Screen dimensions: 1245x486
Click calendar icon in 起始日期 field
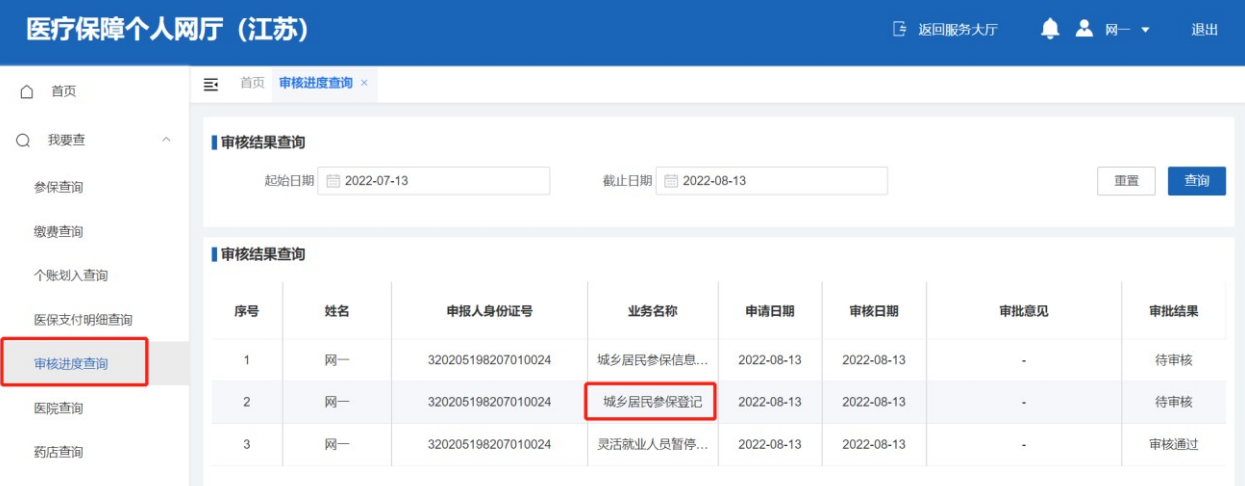pyautogui.click(x=334, y=181)
